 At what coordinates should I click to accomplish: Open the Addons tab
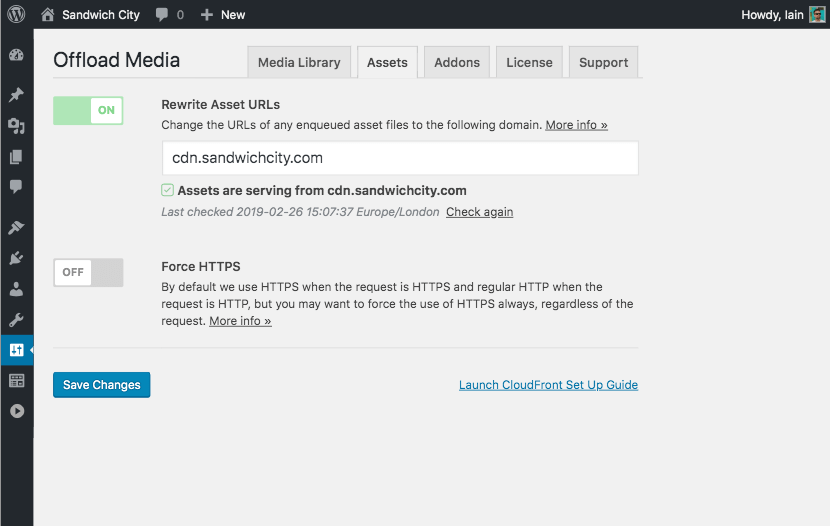click(x=457, y=62)
